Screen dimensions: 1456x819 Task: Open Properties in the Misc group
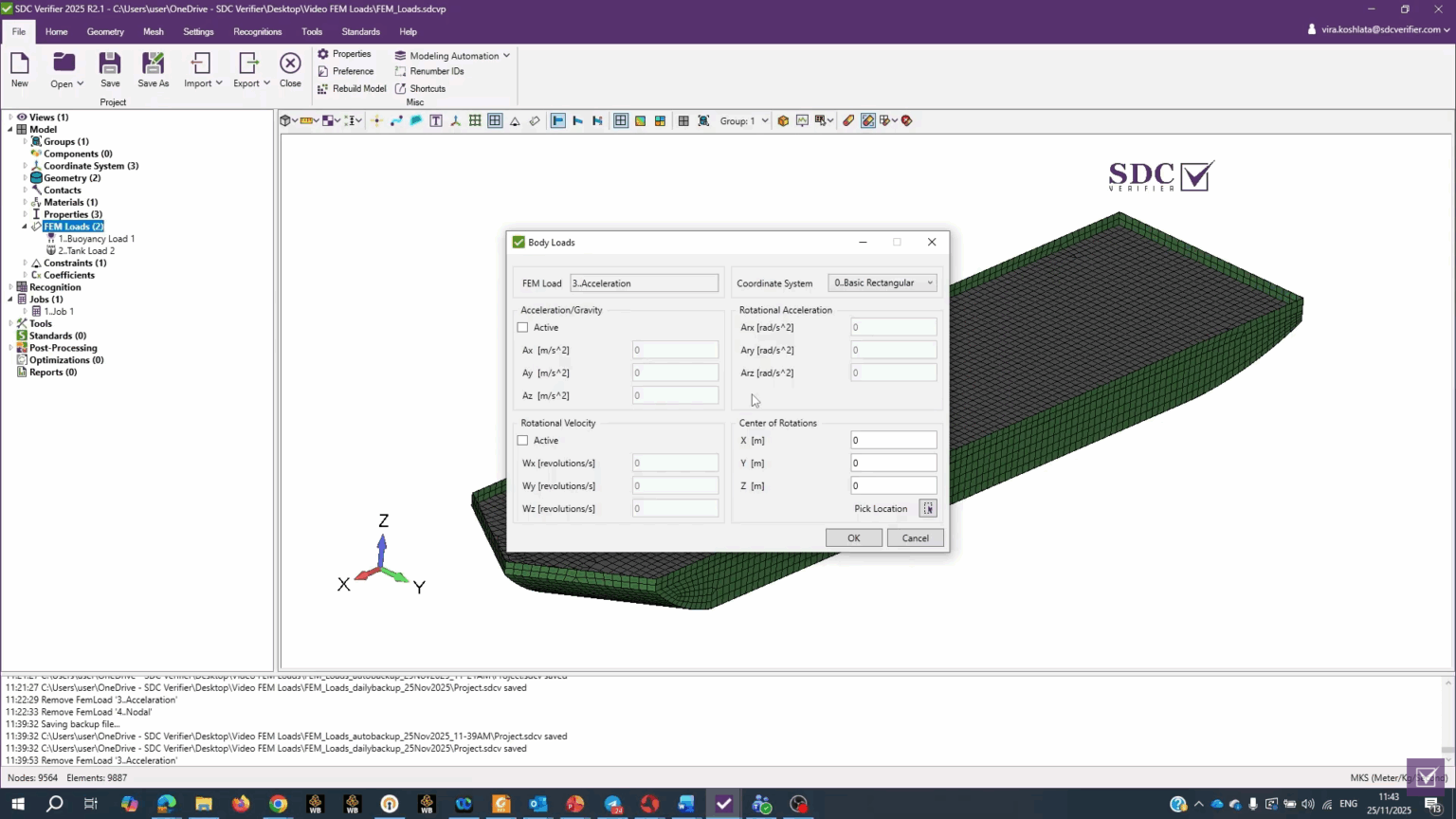click(344, 54)
